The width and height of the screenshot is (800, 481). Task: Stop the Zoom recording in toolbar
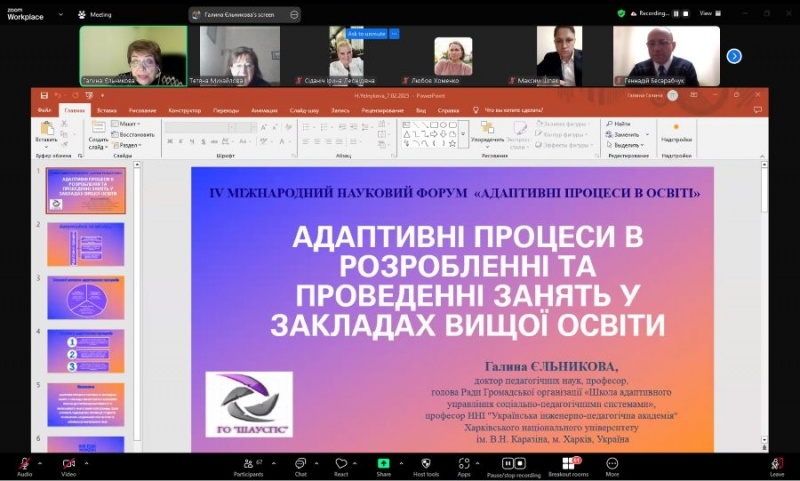[520, 463]
